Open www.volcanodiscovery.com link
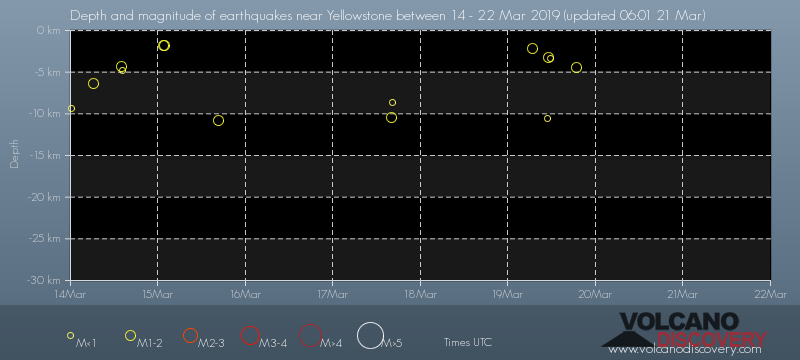Image resolution: width=800 pixels, height=360 pixels. (x=685, y=350)
